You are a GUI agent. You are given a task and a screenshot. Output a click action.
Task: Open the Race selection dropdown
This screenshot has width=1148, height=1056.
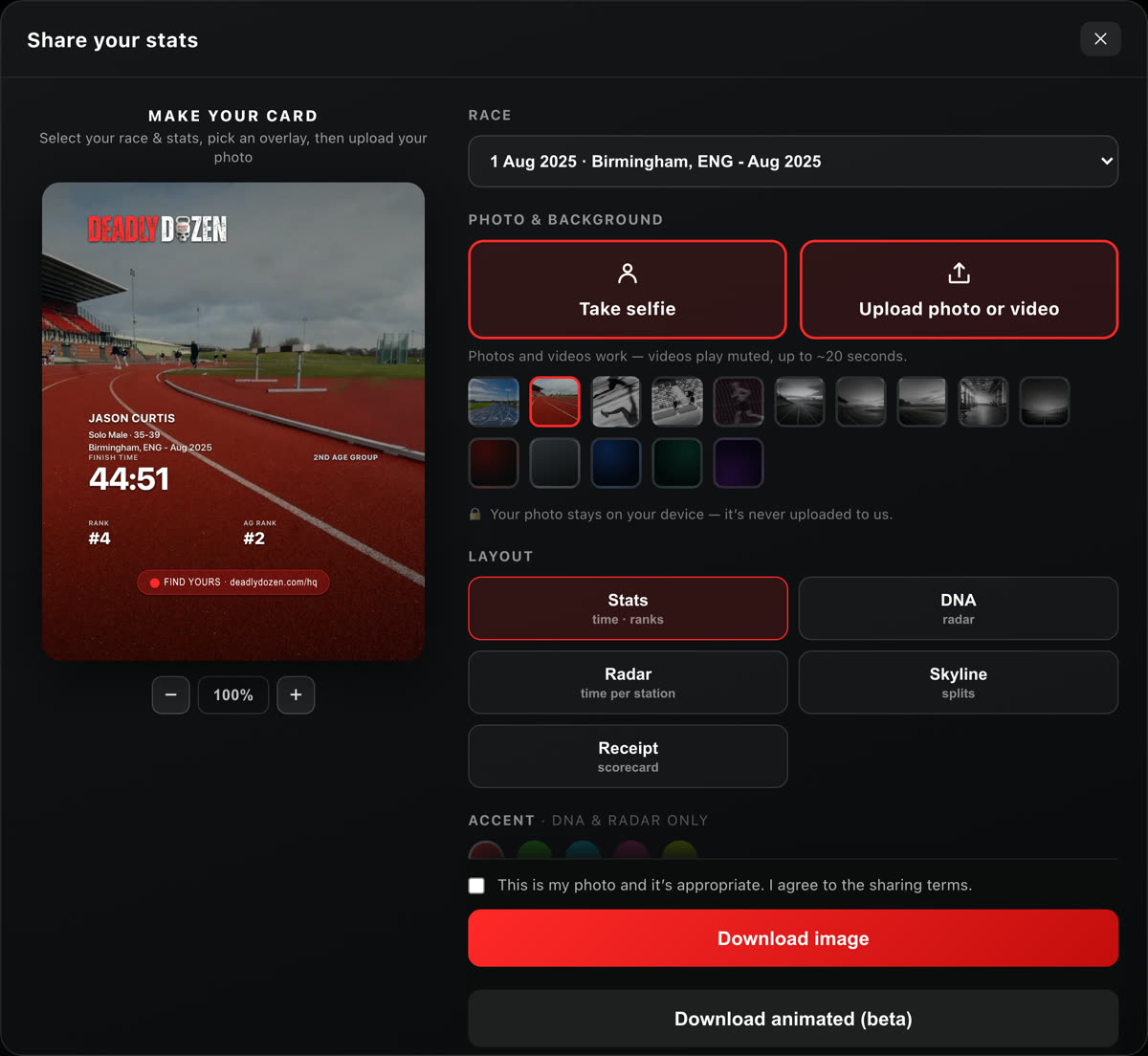click(x=793, y=162)
